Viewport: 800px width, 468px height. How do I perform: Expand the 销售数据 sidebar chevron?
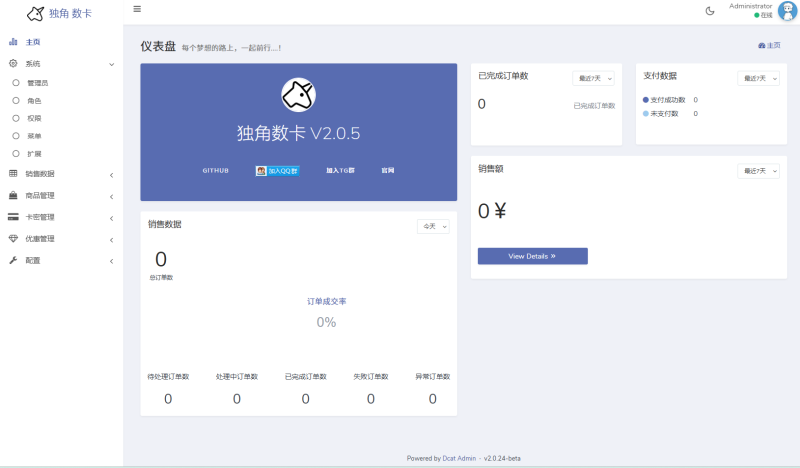[x=111, y=175]
